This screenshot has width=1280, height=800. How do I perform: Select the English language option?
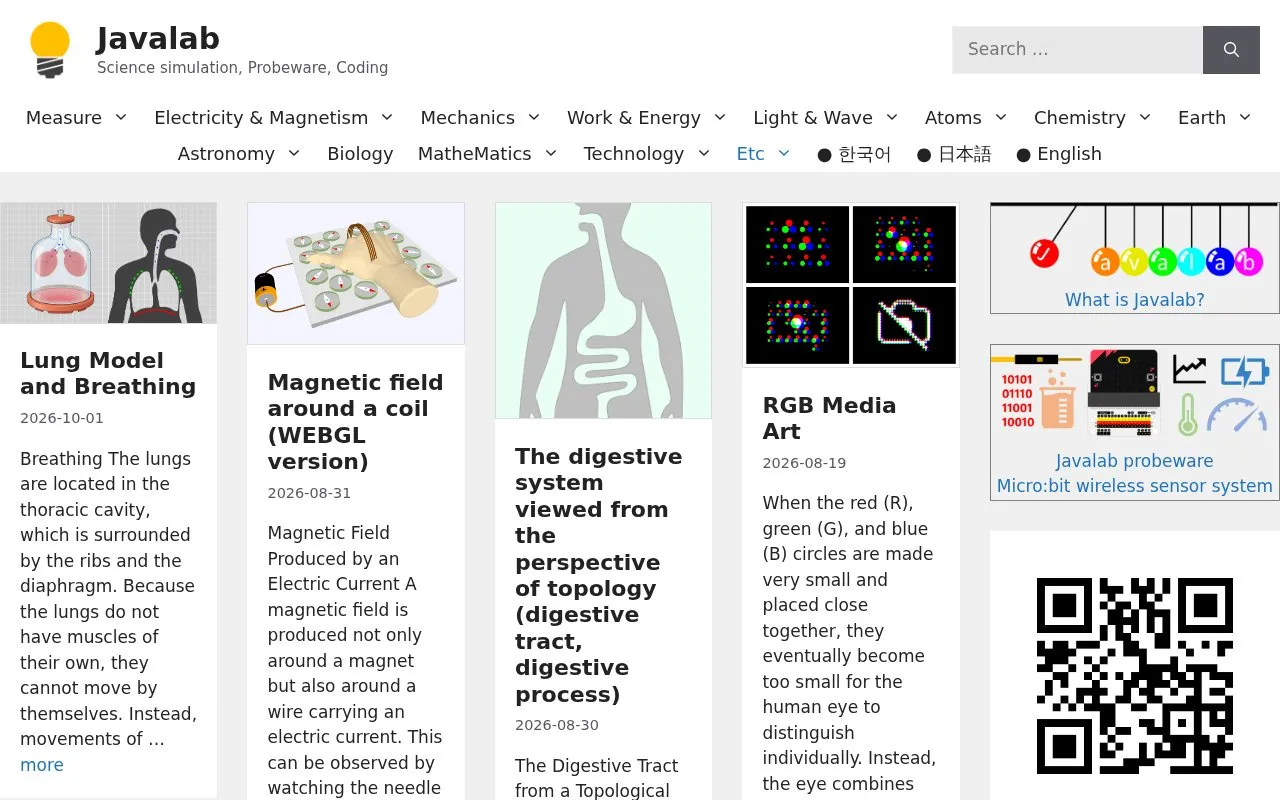click(1059, 154)
